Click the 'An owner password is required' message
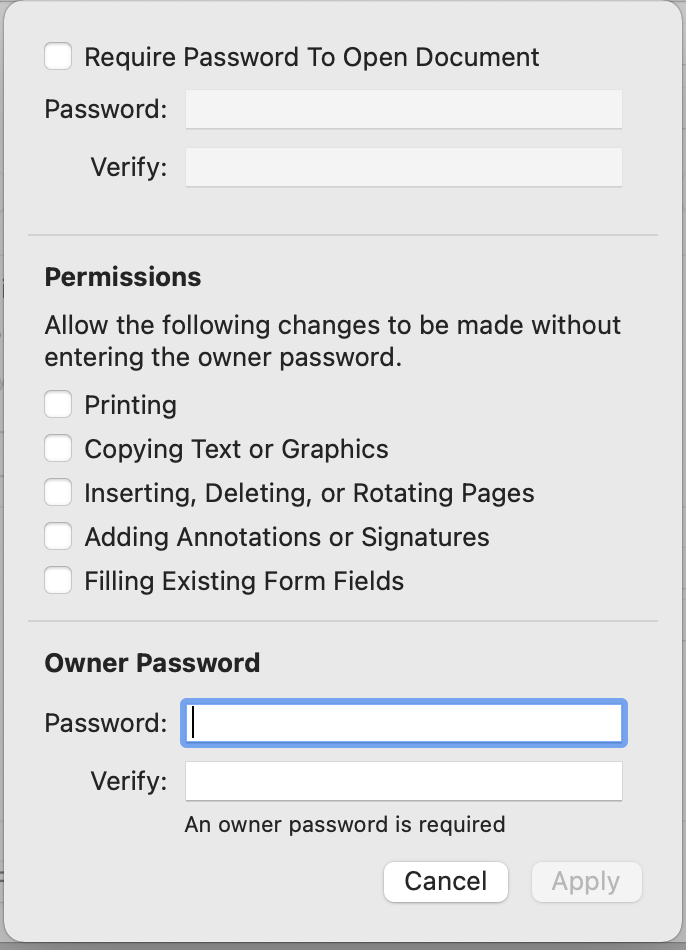The image size is (686, 950). point(345,825)
